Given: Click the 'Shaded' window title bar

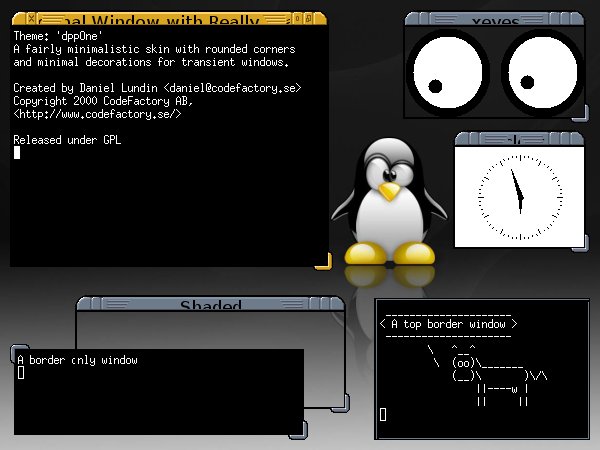Looking at the screenshot, I should (x=211, y=305).
